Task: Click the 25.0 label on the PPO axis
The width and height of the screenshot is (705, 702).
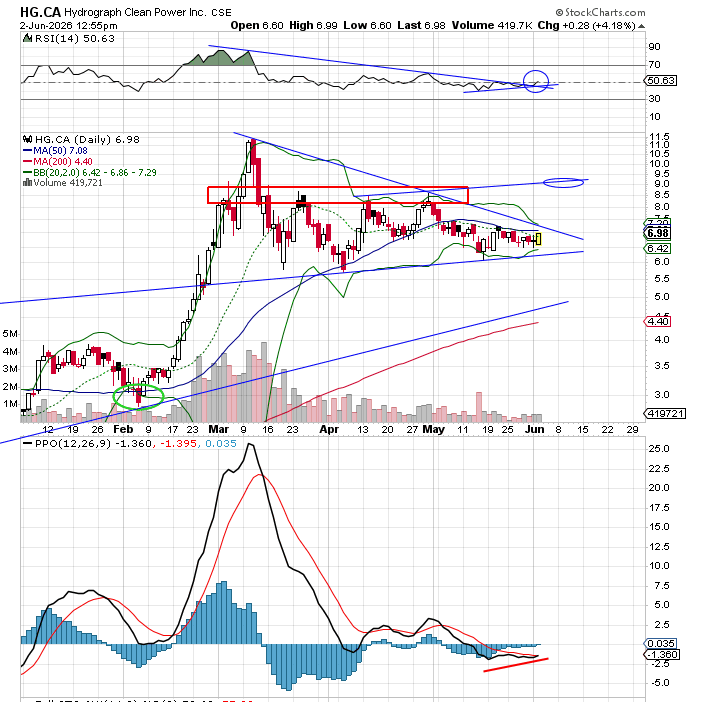Action: tap(659, 449)
